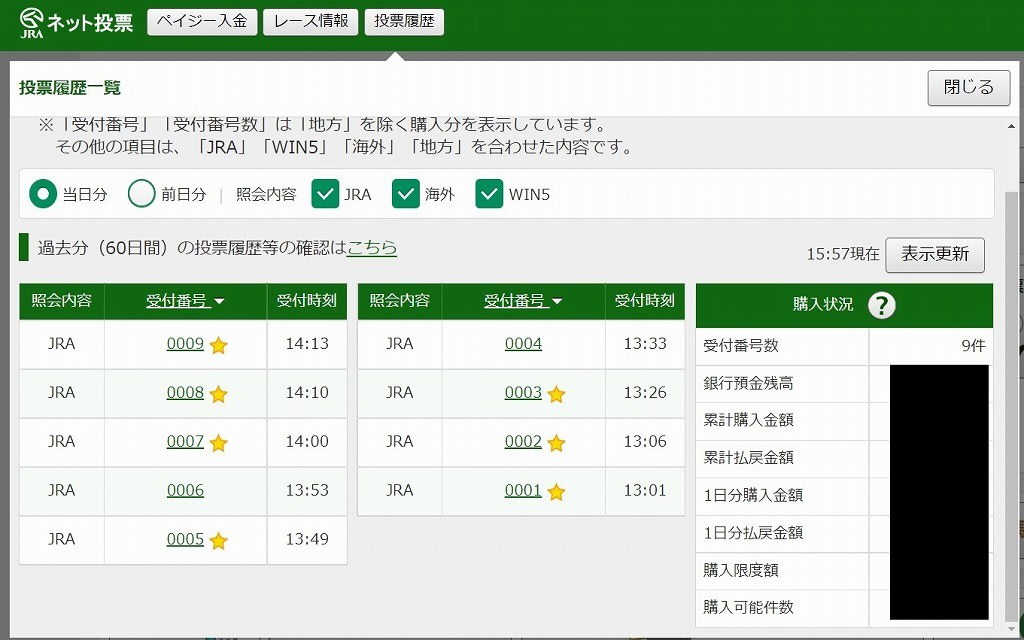Image resolution: width=1024 pixels, height=640 pixels.
Task: Open receipt number 0009
Action: 185,344
